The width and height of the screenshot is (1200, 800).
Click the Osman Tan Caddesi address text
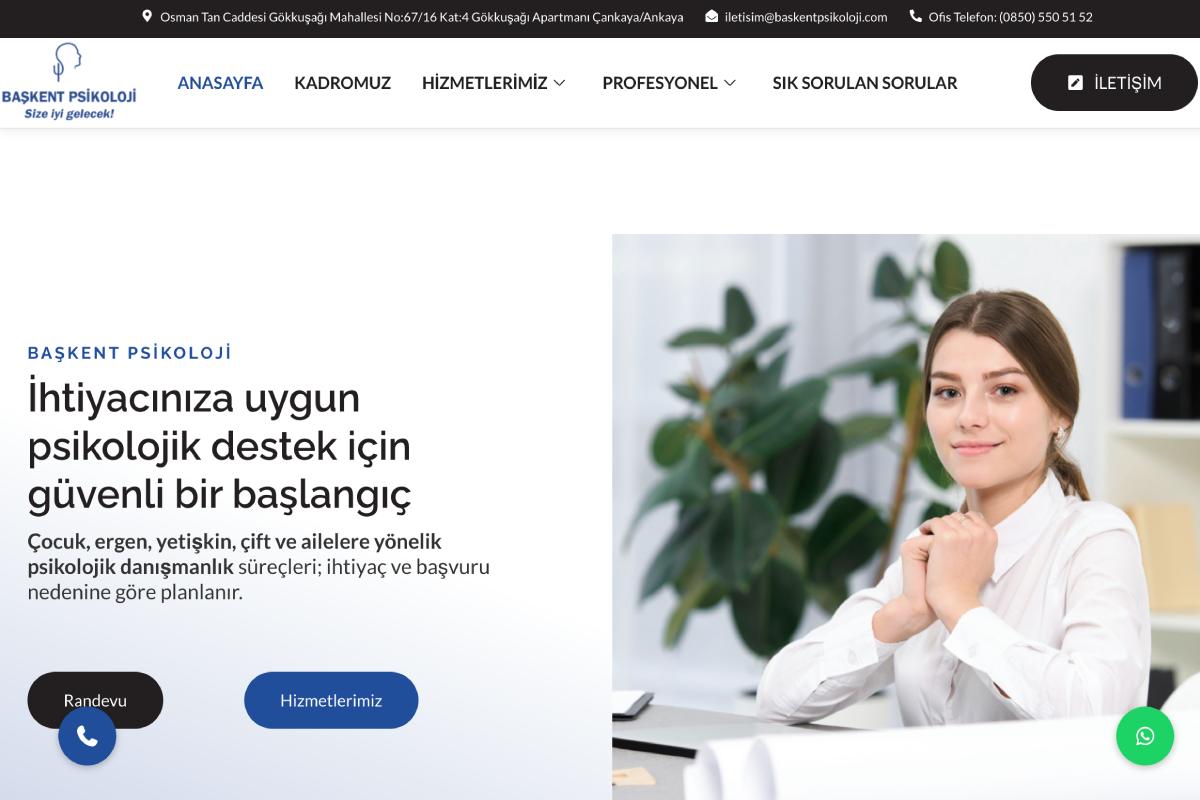click(x=421, y=17)
